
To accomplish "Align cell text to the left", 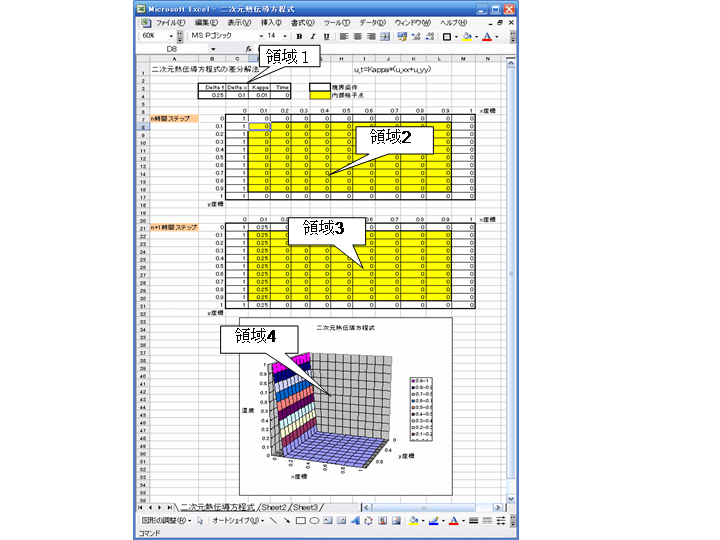I will (x=343, y=36).
